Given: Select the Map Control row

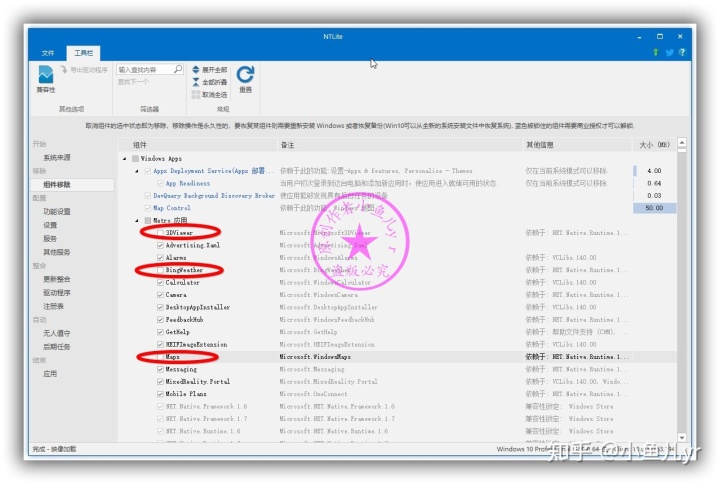Looking at the screenshot, I should pyautogui.click(x=397, y=208).
